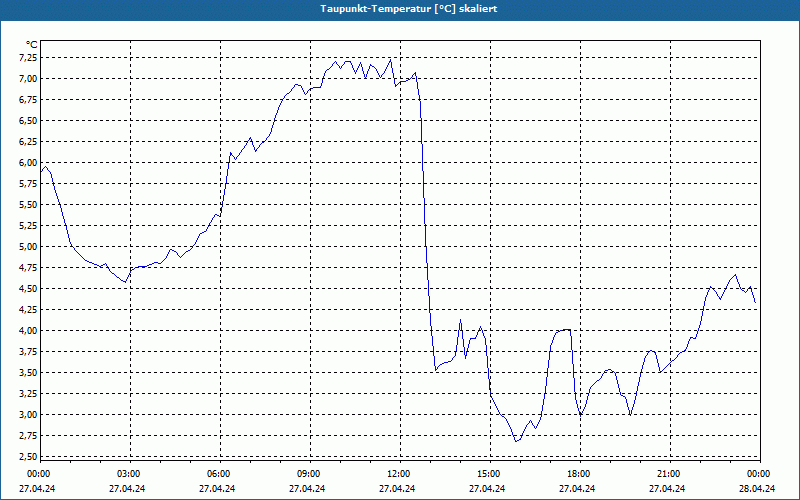Pick the 2,50 y-axis value
The height and width of the screenshot is (500, 800).
click(28, 457)
